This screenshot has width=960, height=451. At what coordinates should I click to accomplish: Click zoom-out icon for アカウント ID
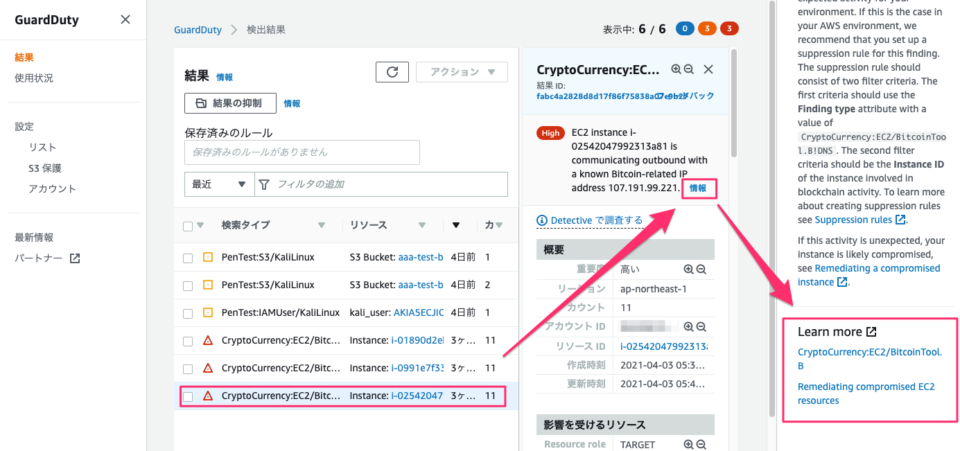[701, 327]
